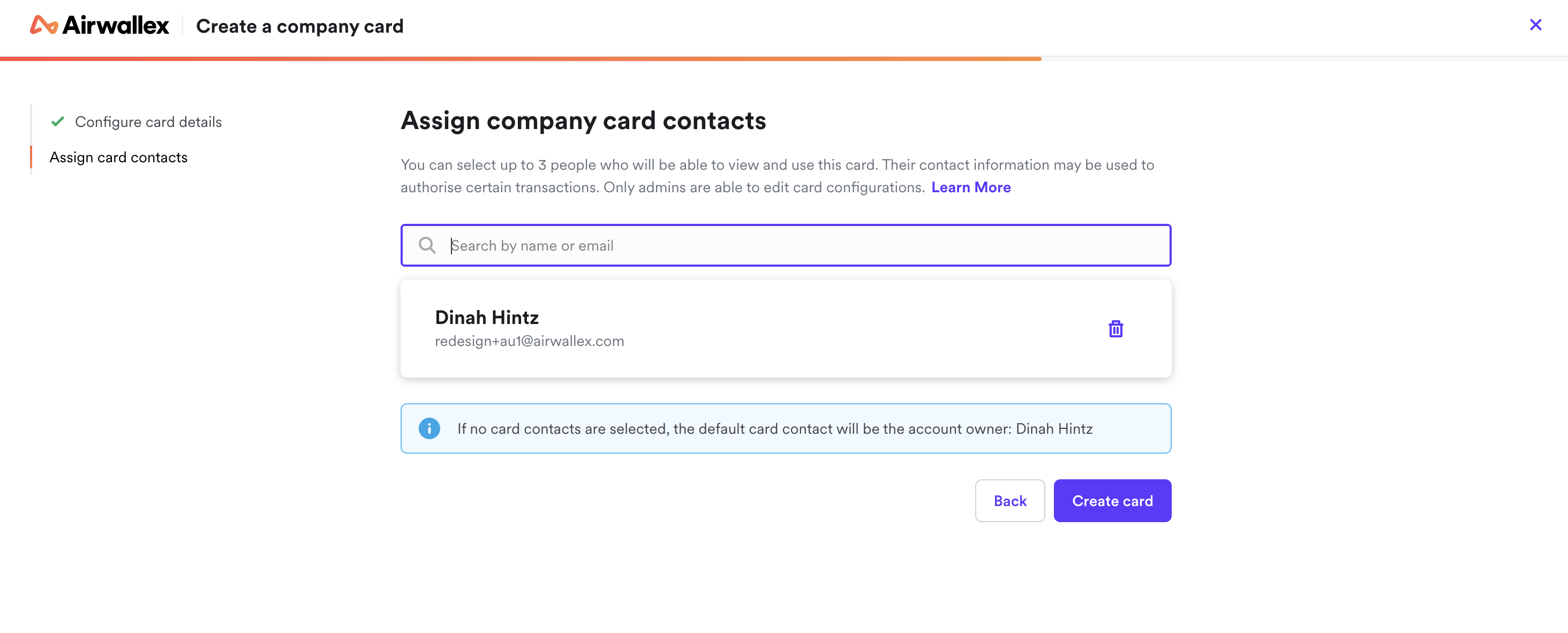Click the search magnifier icon
This screenshot has width=1568, height=633.
427,245
